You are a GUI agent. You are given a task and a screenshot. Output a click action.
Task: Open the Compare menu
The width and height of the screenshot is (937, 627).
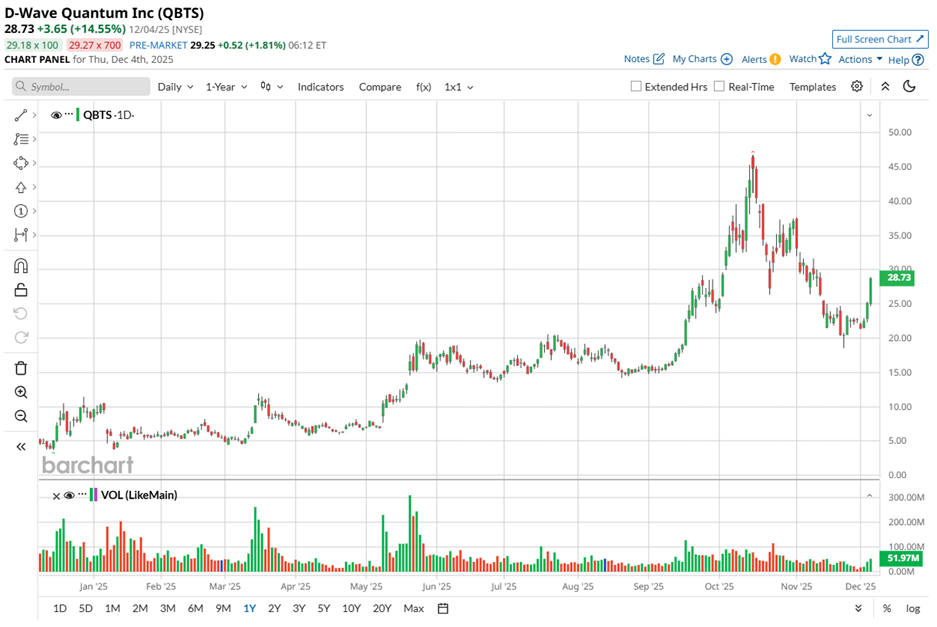[x=380, y=87]
